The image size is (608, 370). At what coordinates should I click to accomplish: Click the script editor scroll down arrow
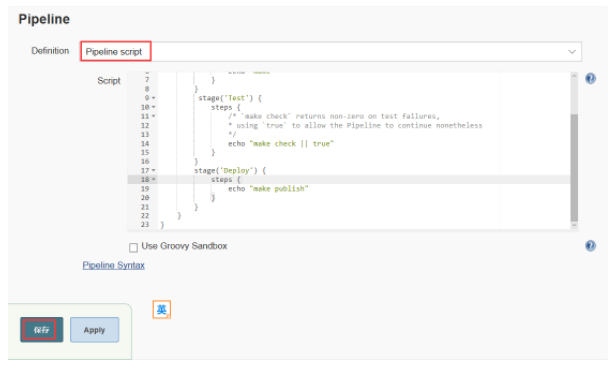click(574, 225)
